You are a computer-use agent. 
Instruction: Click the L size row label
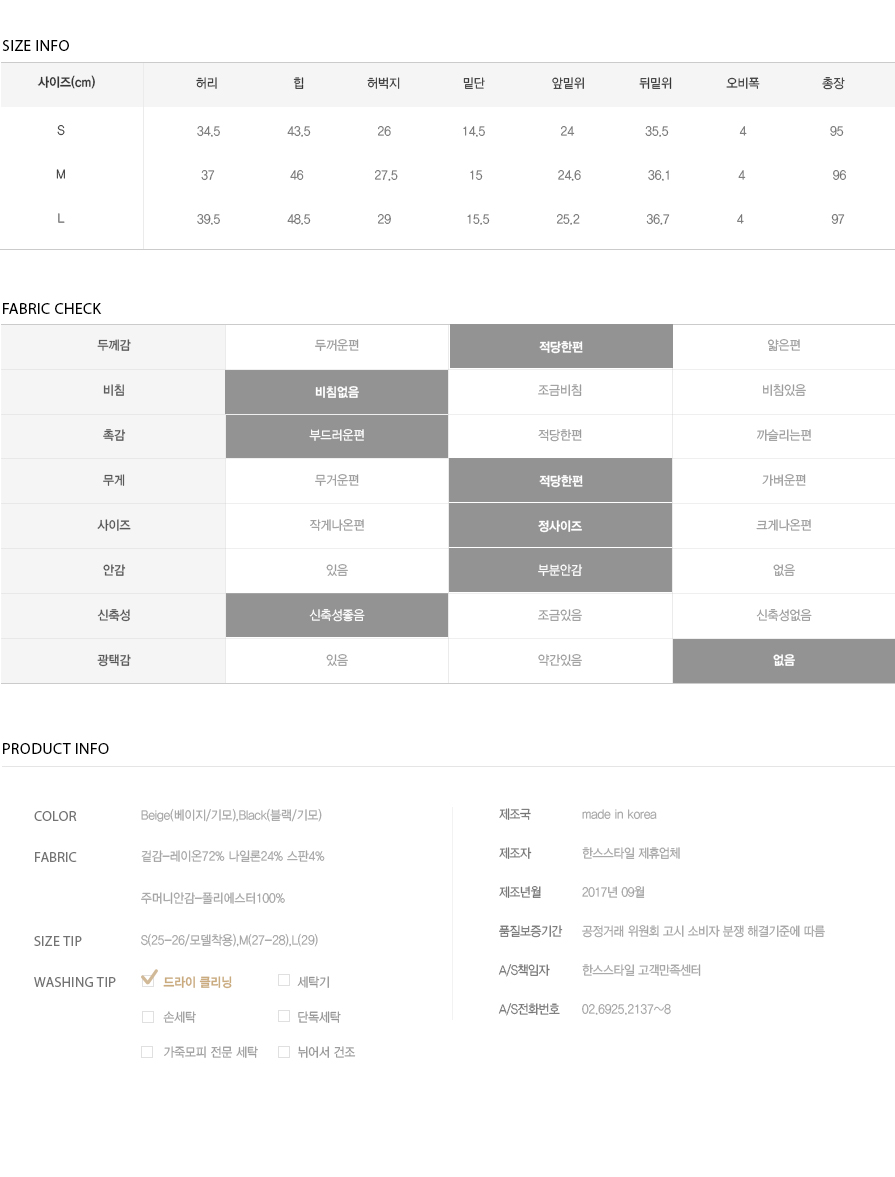point(61,218)
